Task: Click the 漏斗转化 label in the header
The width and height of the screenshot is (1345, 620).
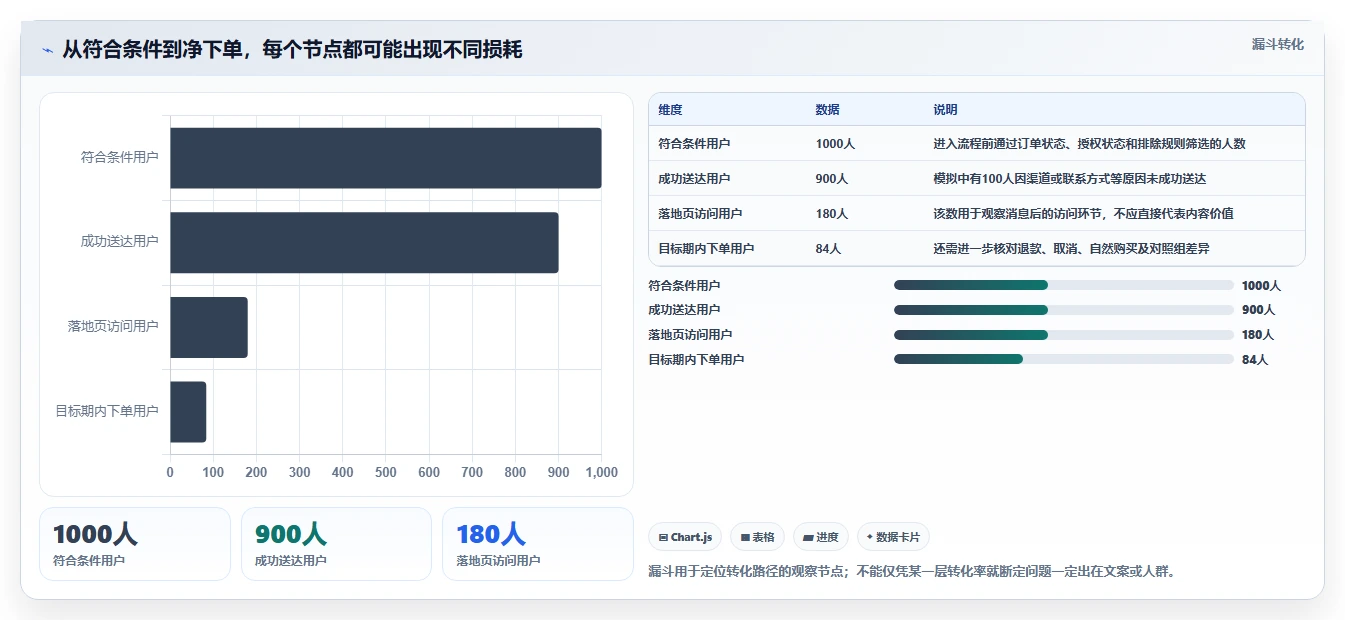Action: click(x=1278, y=44)
